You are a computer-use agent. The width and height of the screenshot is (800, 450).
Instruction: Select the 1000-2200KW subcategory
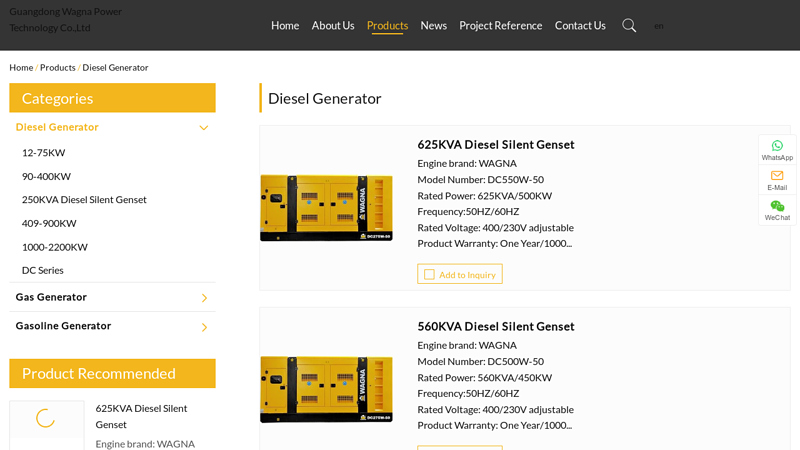[55, 247]
